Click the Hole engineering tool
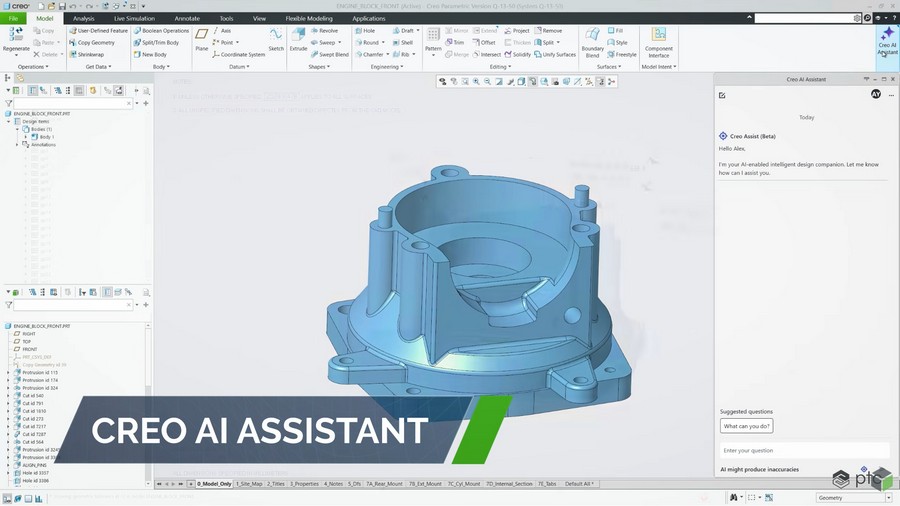The image size is (900, 506). [x=365, y=31]
